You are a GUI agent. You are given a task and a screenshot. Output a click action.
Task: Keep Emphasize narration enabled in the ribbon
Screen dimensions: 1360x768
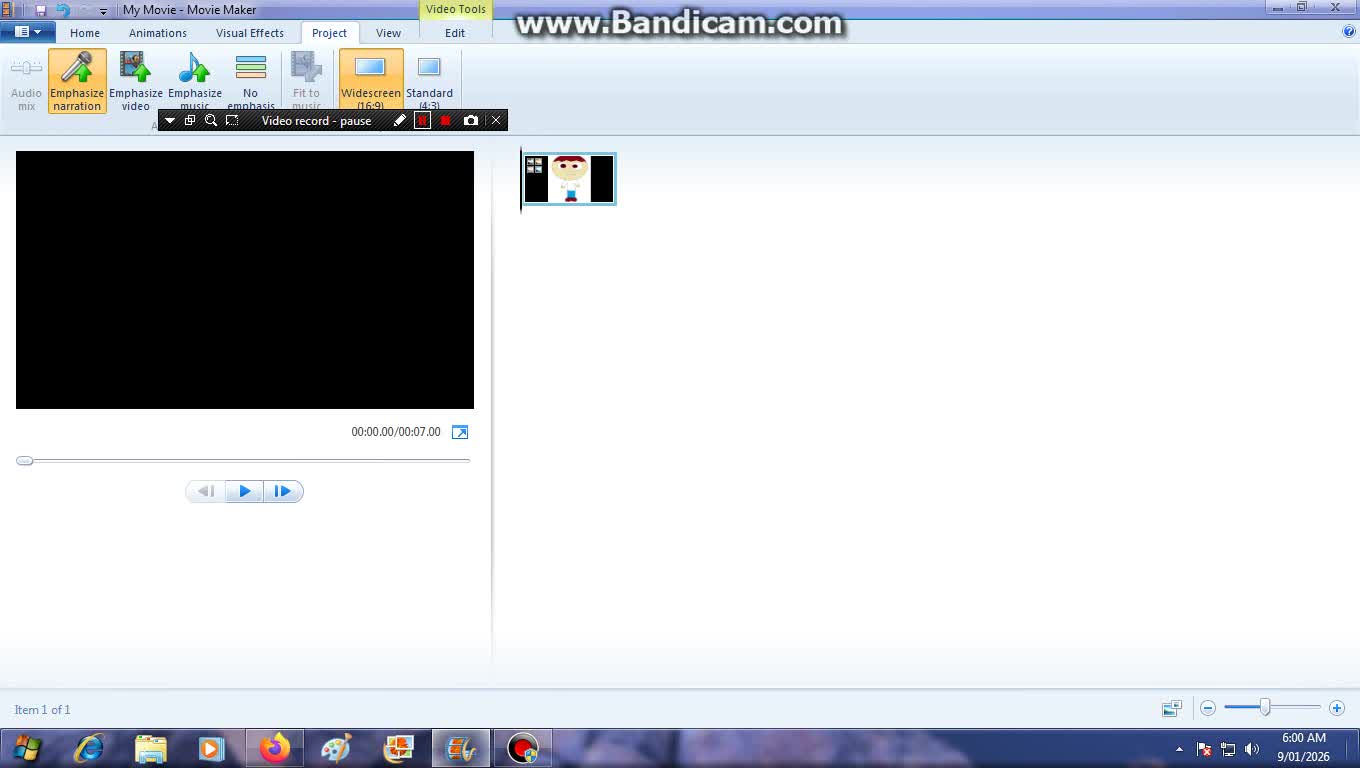[77, 80]
